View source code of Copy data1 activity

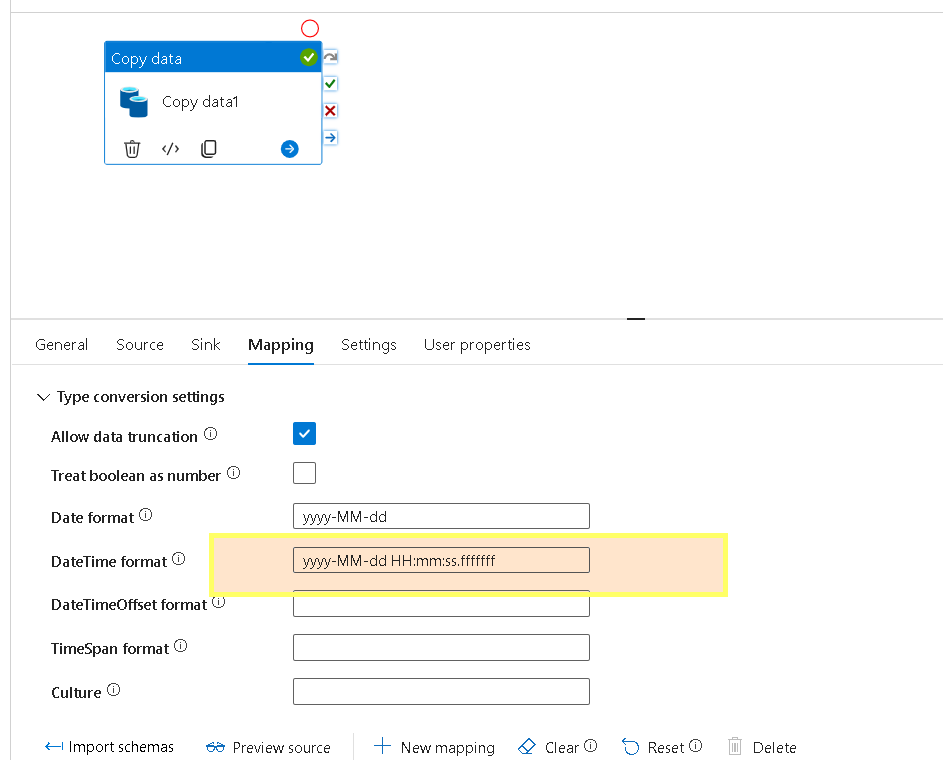pos(171,149)
